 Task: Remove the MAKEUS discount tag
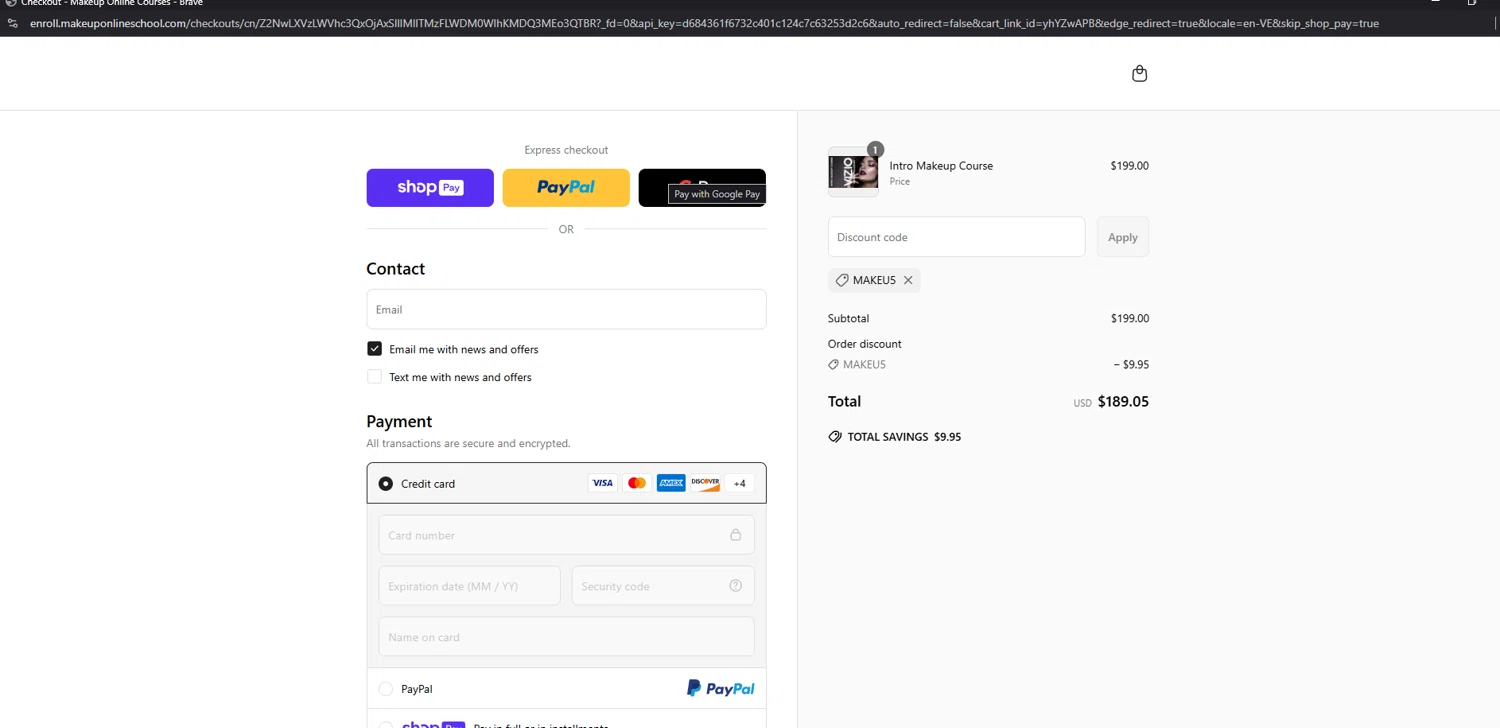[908, 280]
